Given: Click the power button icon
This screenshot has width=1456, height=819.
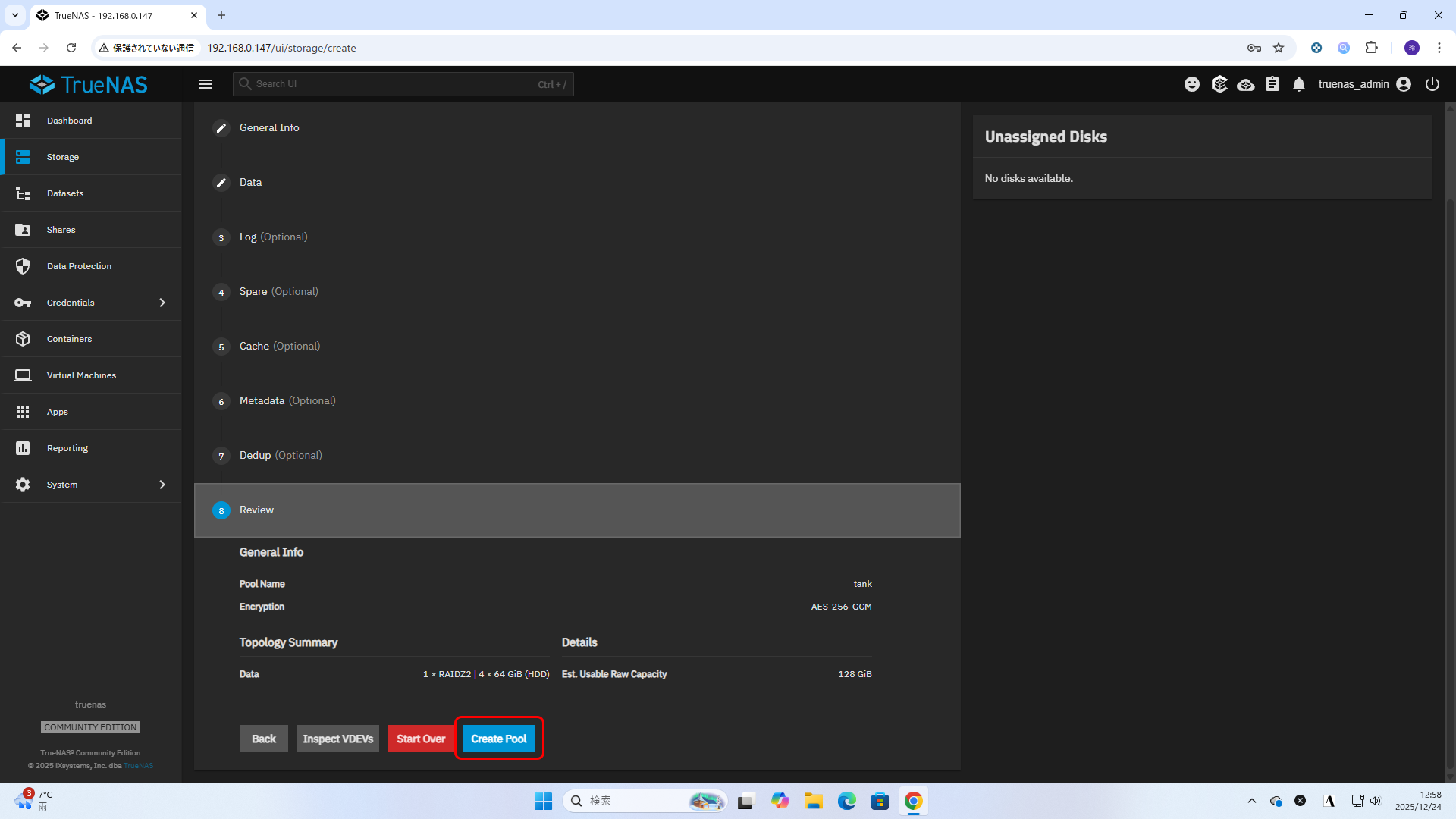Looking at the screenshot, I should click(x=1432, y=84).
